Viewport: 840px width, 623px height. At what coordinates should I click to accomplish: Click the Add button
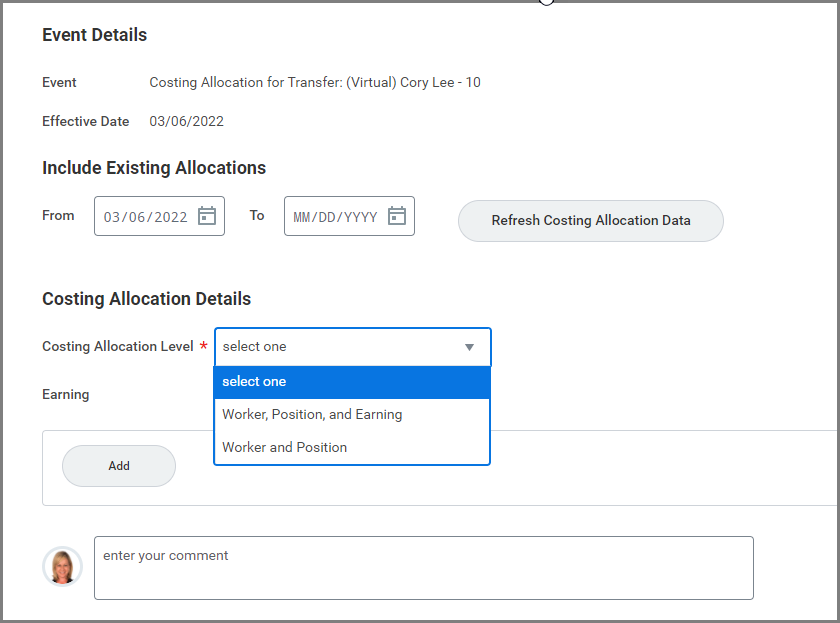click(x=119, y=466)
